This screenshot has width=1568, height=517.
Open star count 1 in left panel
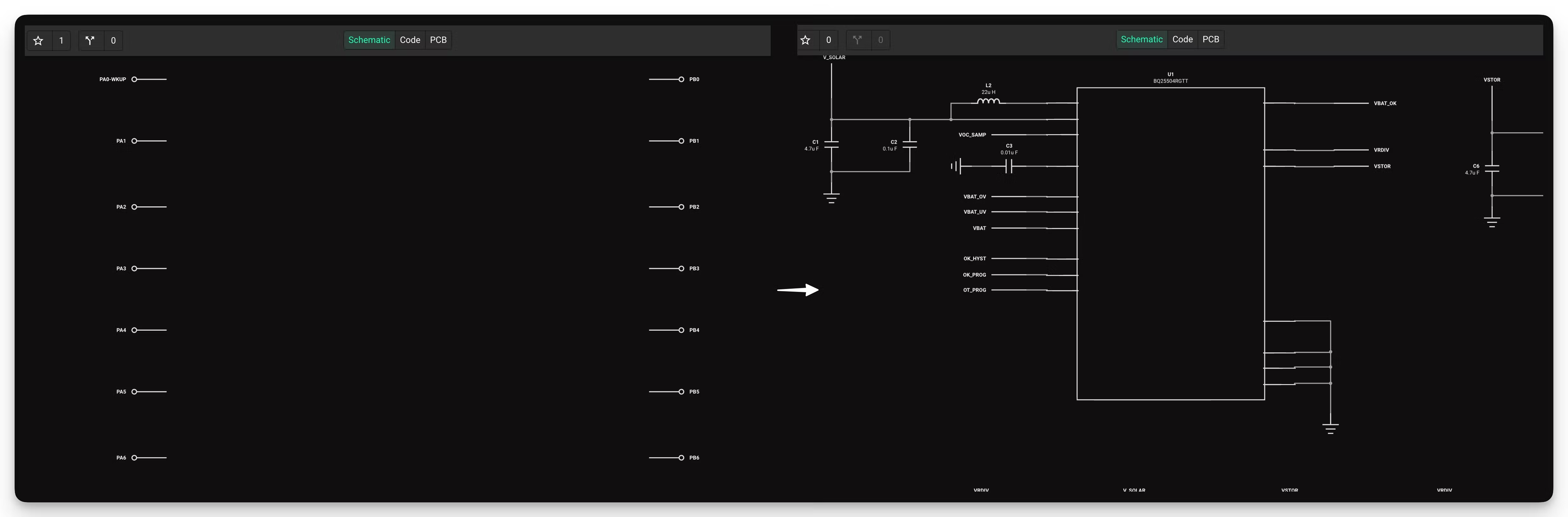point(61,40)
